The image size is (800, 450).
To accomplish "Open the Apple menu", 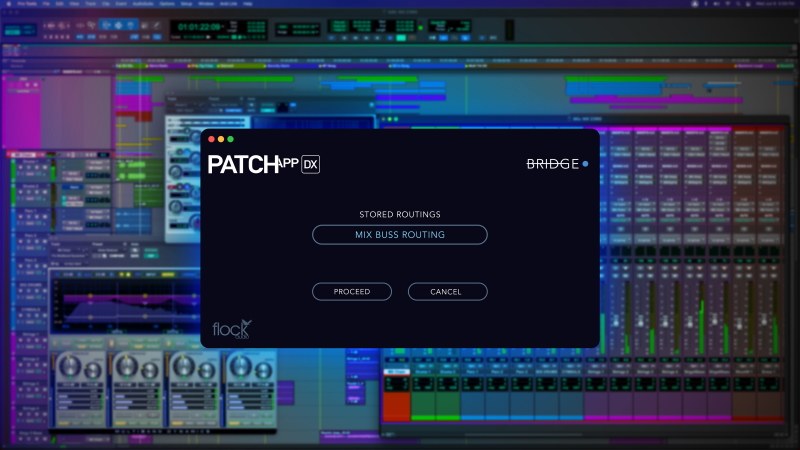I will 9,4.
